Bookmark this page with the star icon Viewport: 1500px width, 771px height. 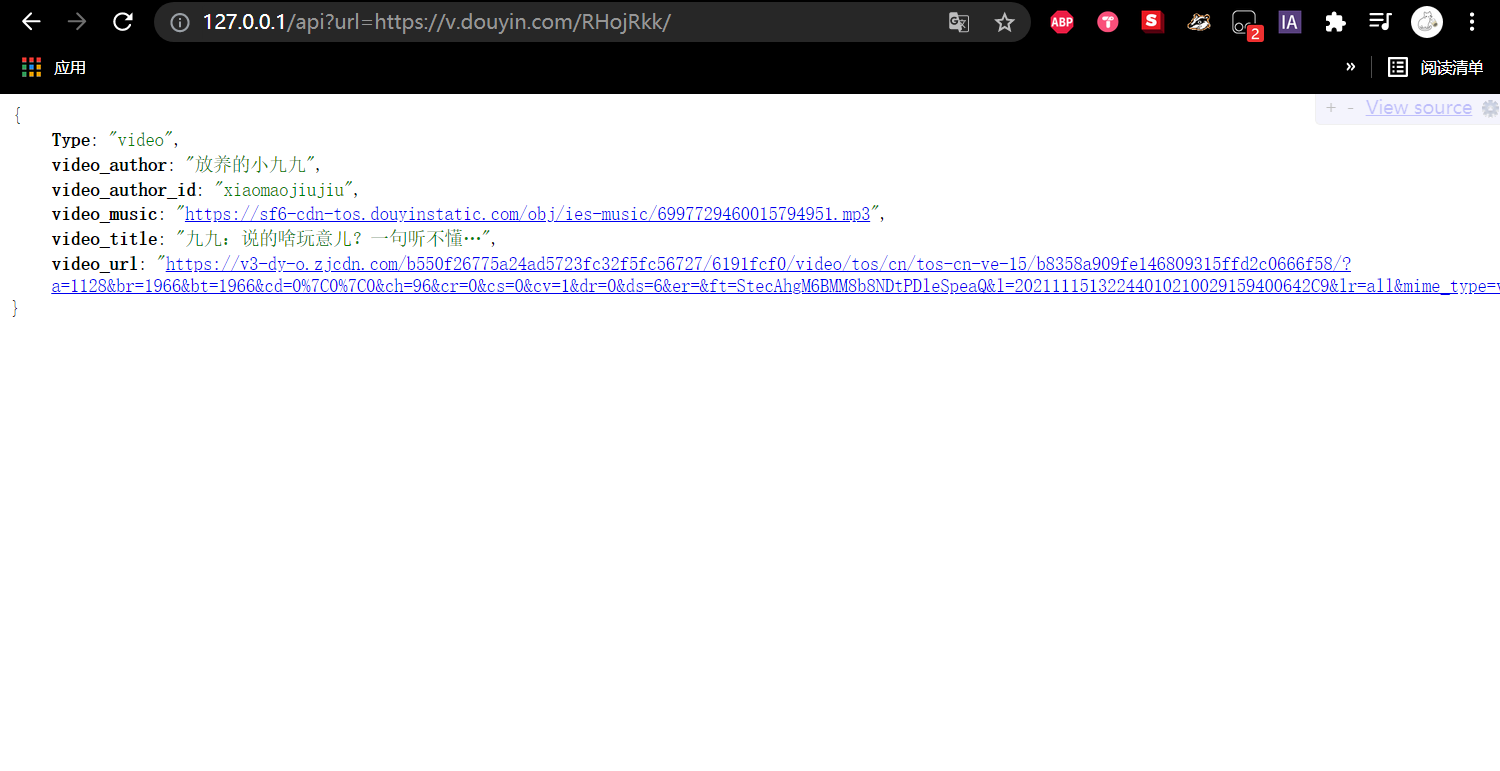pyautogui.click(x=1005, y=22)
